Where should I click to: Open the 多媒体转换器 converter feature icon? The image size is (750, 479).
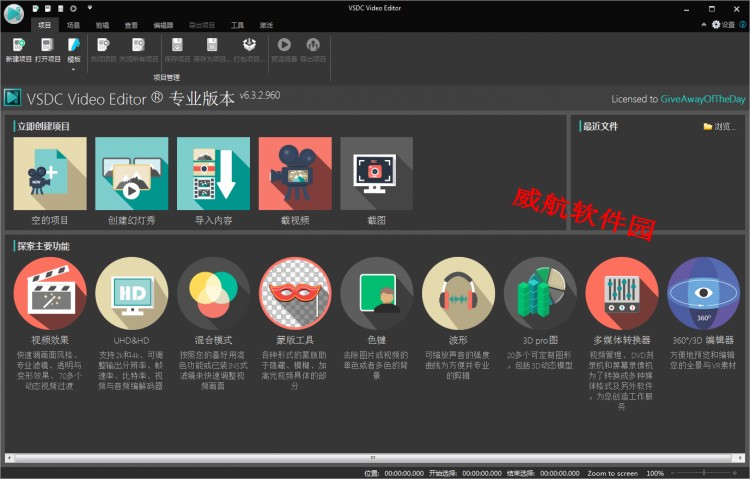pyautogui.click(x=622, y=294)
